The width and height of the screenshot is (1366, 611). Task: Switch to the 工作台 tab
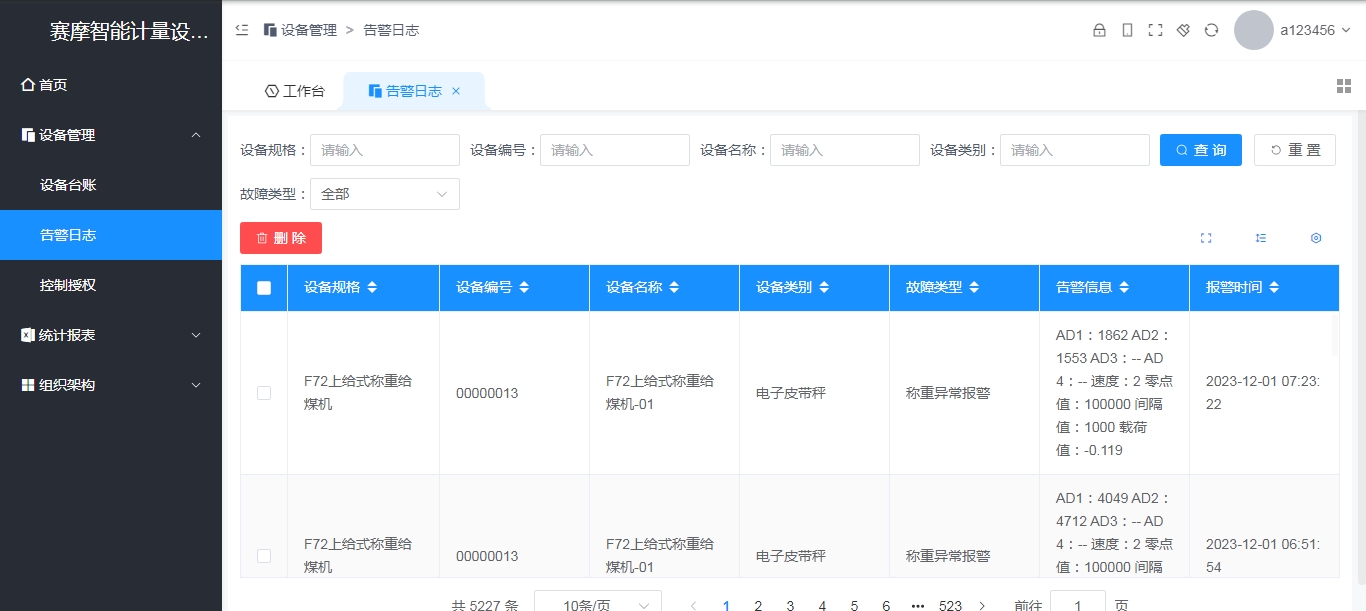(295, 89)
